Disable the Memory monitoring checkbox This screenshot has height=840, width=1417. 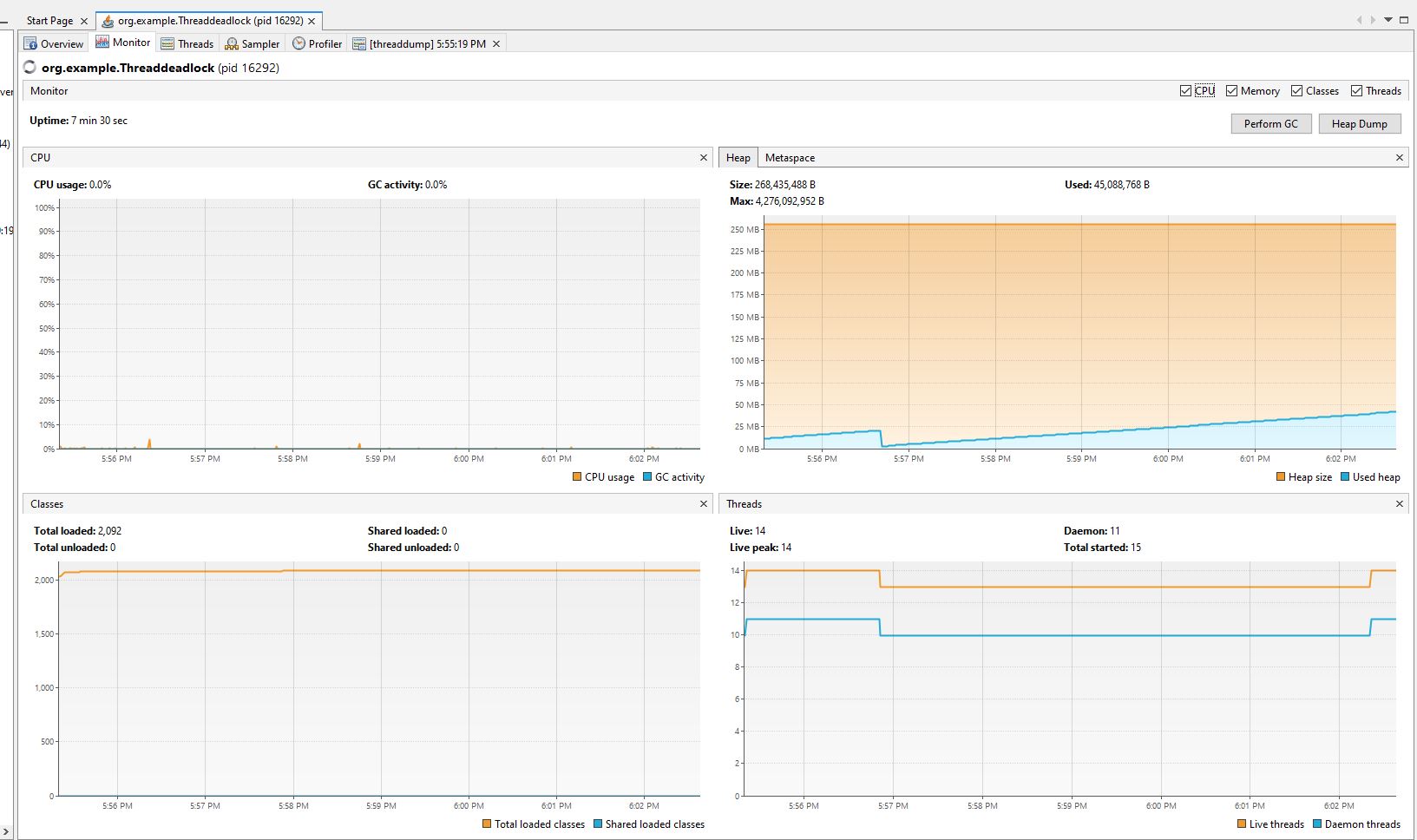coord(1231,90)
